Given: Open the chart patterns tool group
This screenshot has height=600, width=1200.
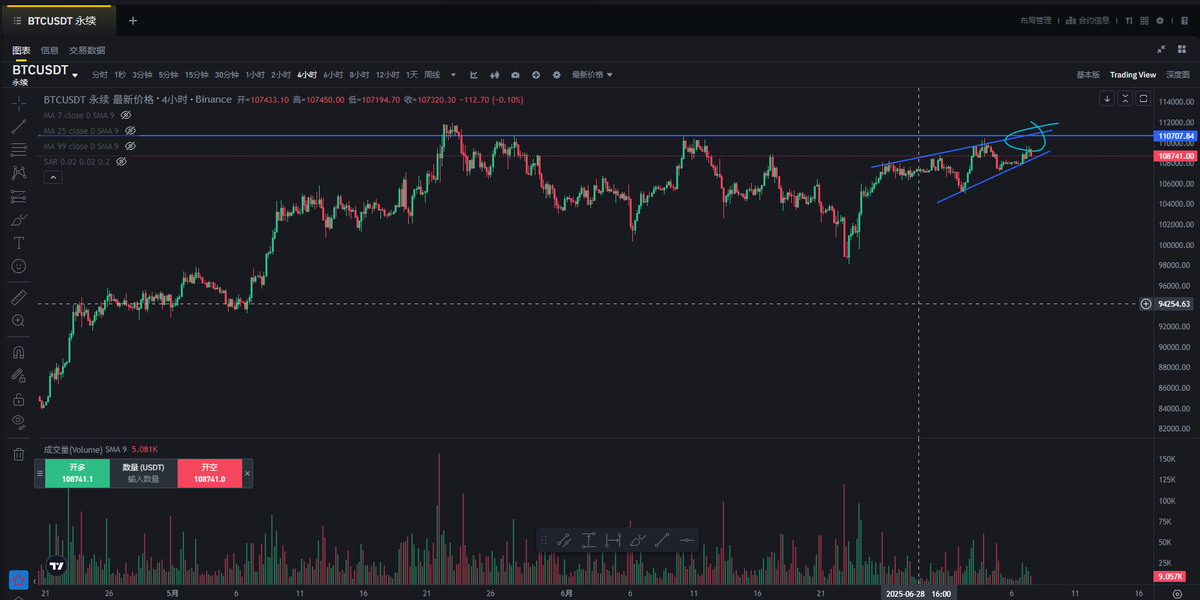Looking at the screenshot, I should [18, 173].
